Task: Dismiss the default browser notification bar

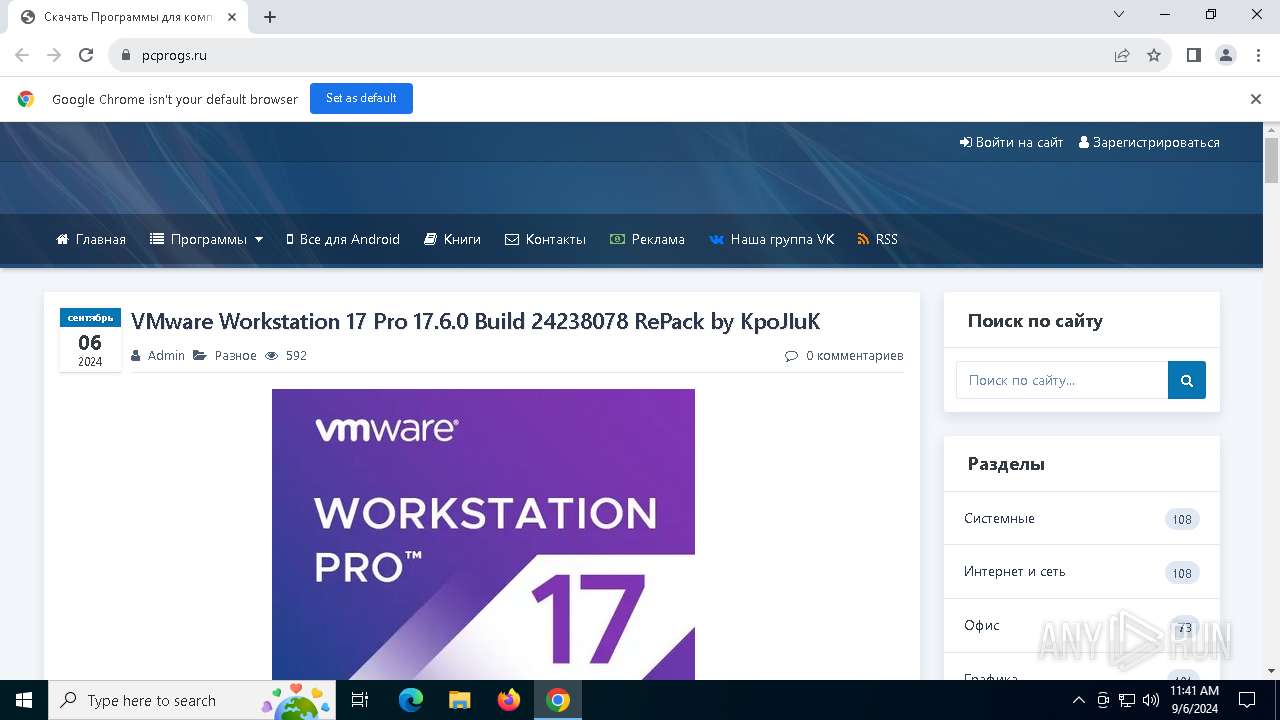Action: 1255,99
